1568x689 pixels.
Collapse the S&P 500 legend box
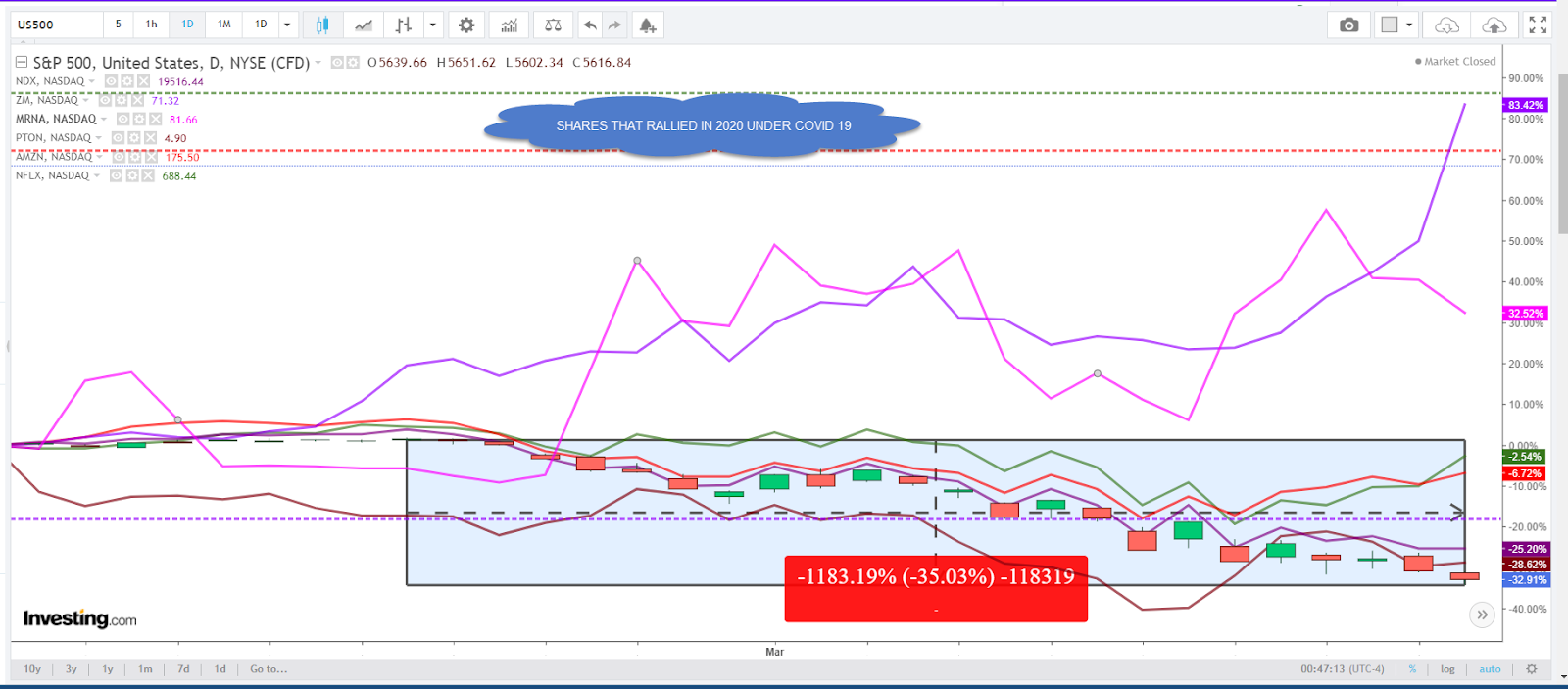click(x=21, y=62)
